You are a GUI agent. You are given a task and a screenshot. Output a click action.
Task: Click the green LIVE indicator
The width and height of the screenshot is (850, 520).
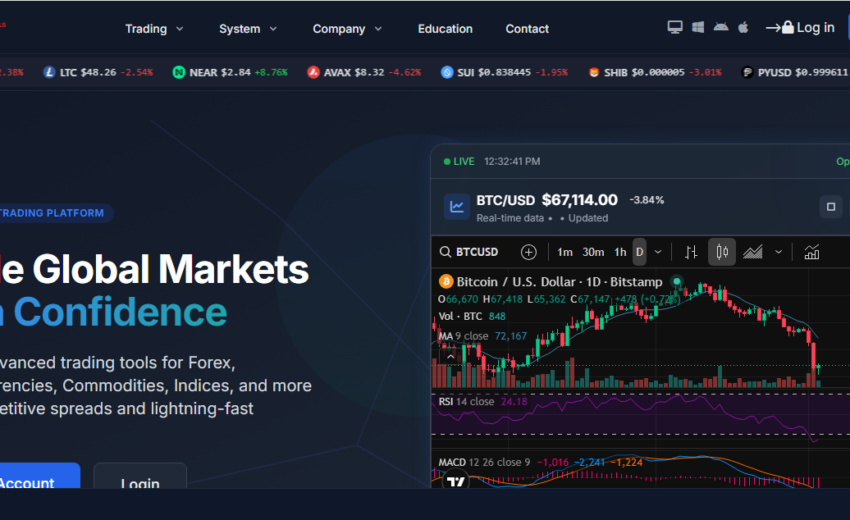point(459,162)
